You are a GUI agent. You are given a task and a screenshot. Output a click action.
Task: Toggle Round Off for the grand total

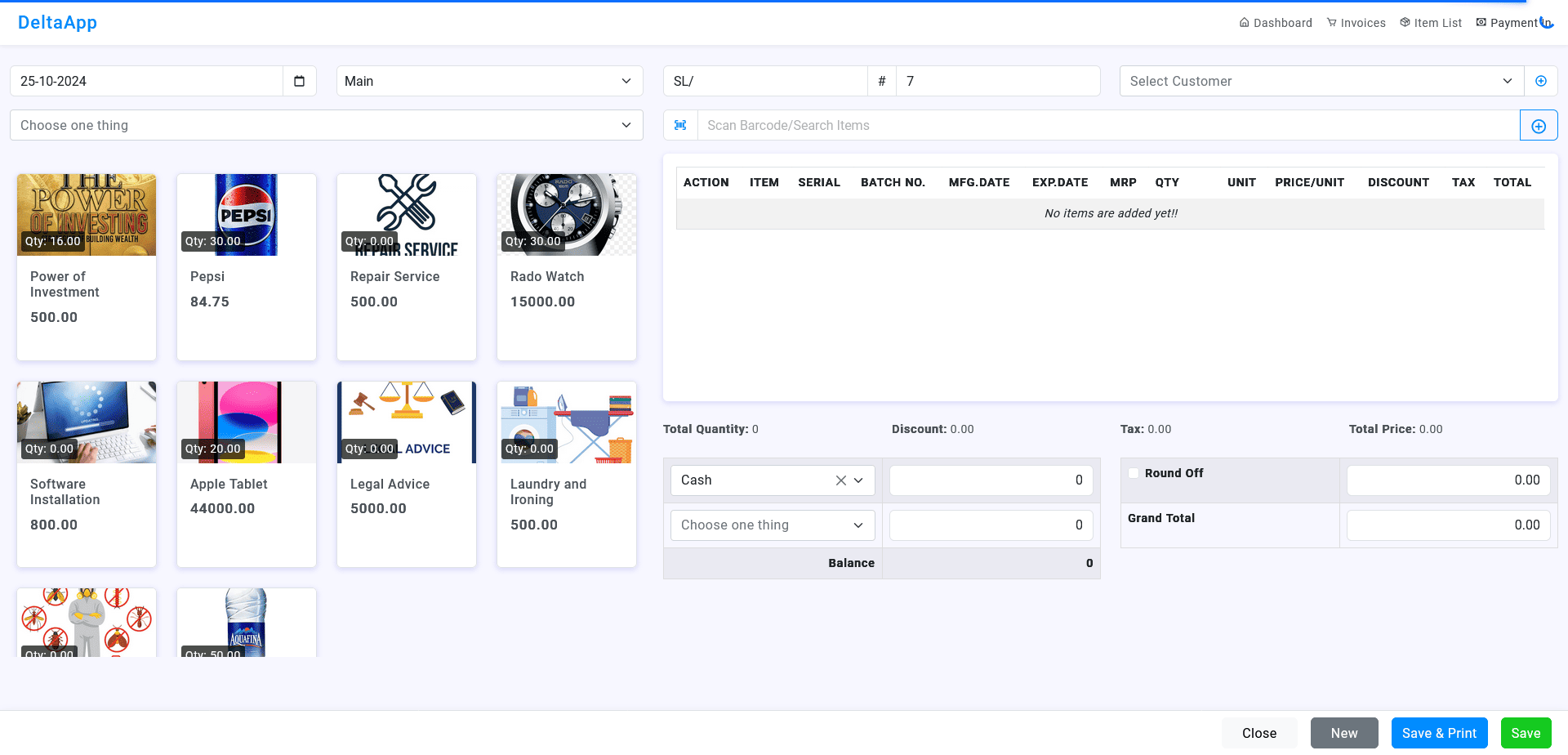click(x=1134, y=473)
